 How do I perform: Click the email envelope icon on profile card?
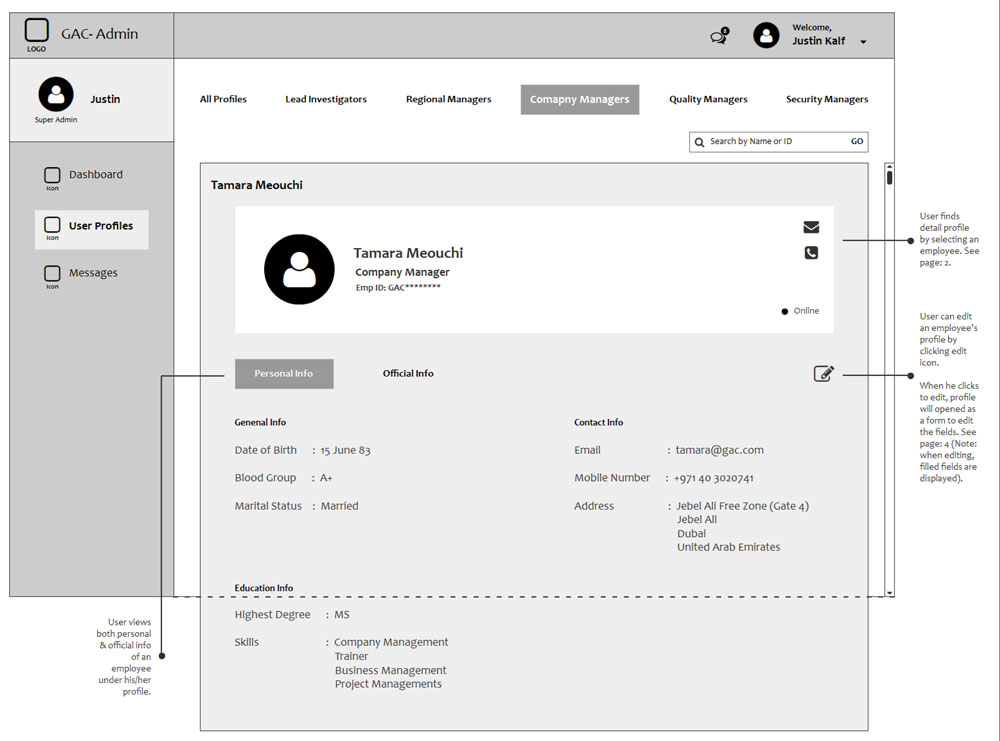click(811, 227)
